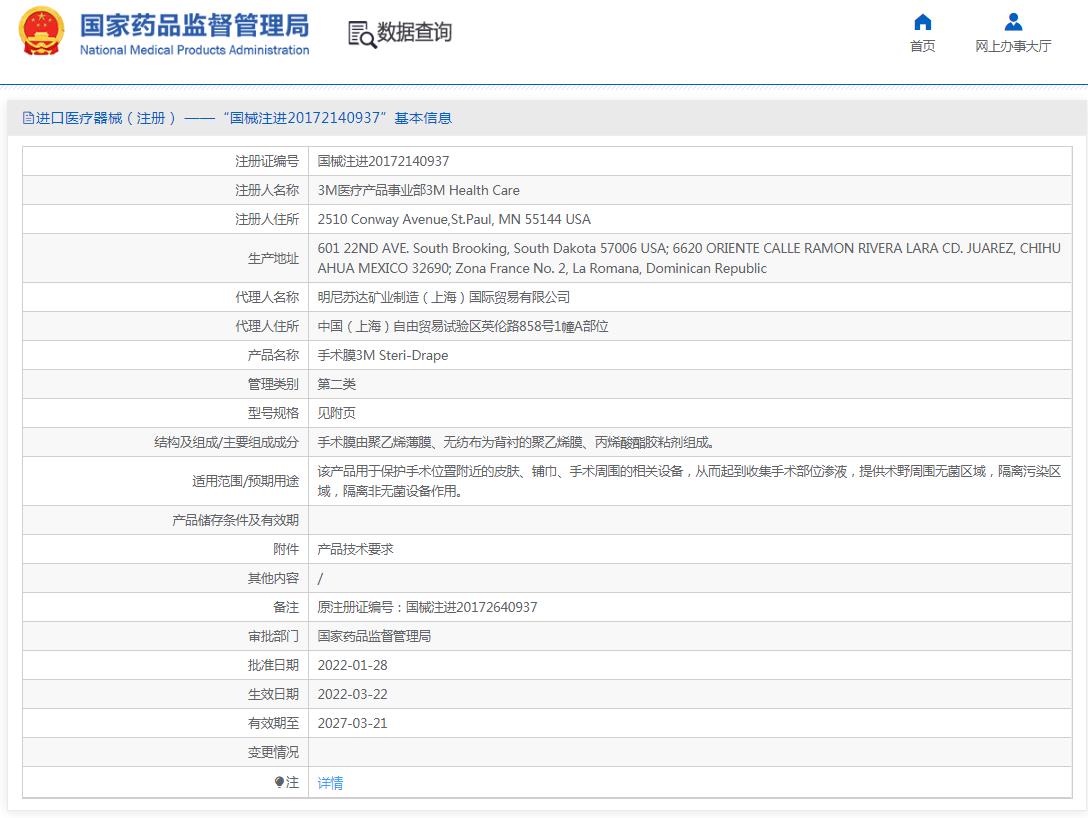This screenshot has width=1088, height=818.
Task: Go to 首页 home icon
Action: tap(922, 22)
